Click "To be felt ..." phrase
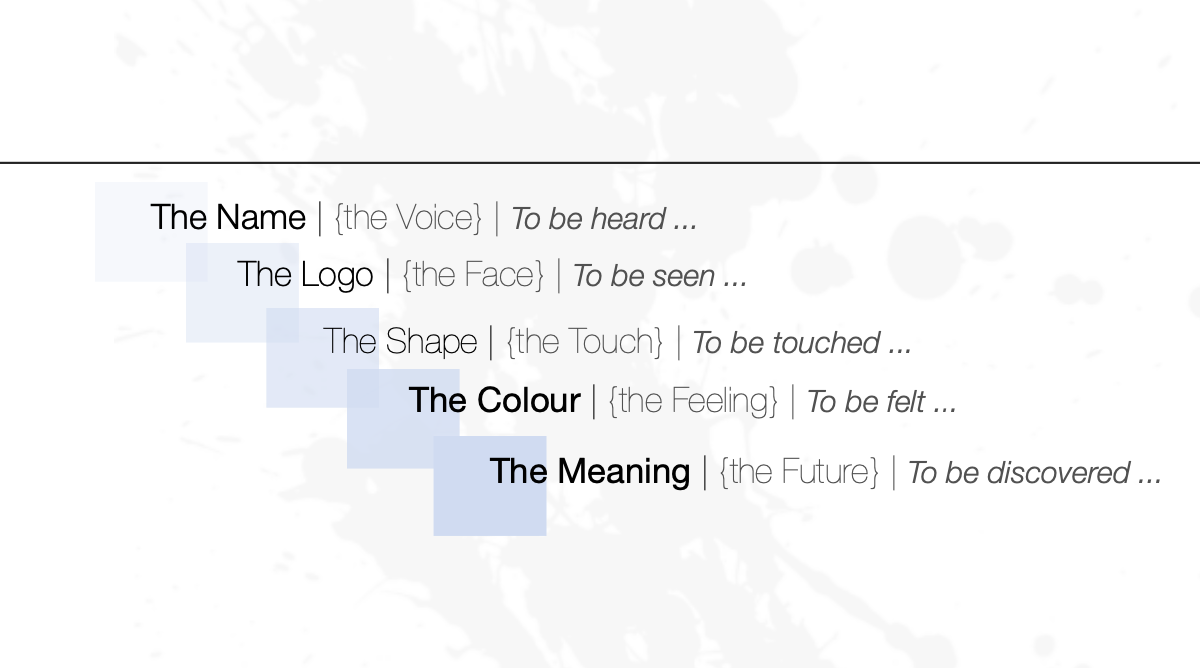The image size is (1200, 668). (882, 402)
